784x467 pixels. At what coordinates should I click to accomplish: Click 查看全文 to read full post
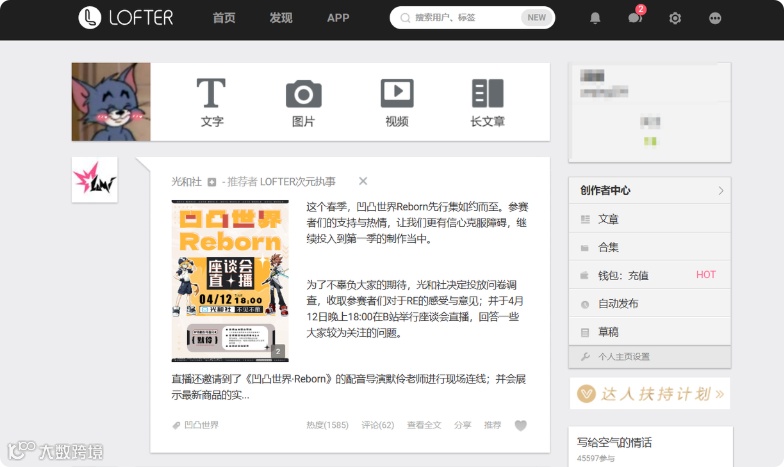tap(424, 425)
